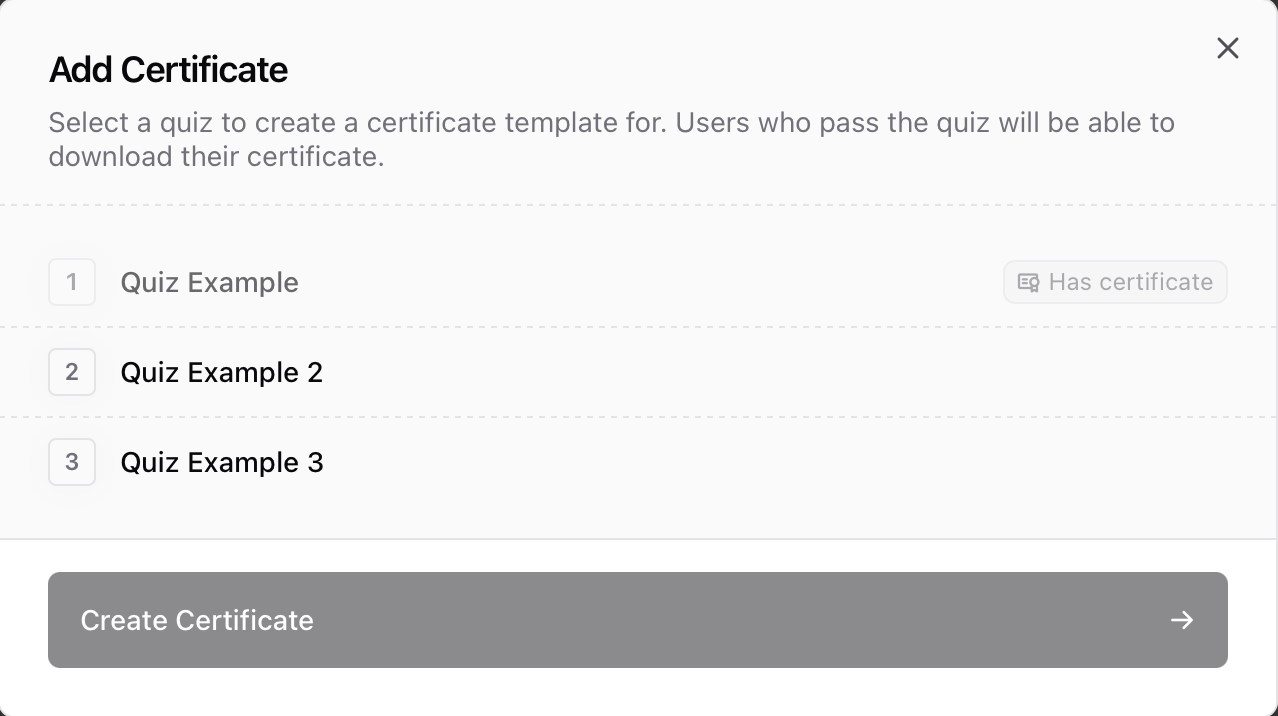The height and width of the screenshot is (716, 1278).
Task: Click the Create Certificate progress bar area
Action: (x=637, y=620)
